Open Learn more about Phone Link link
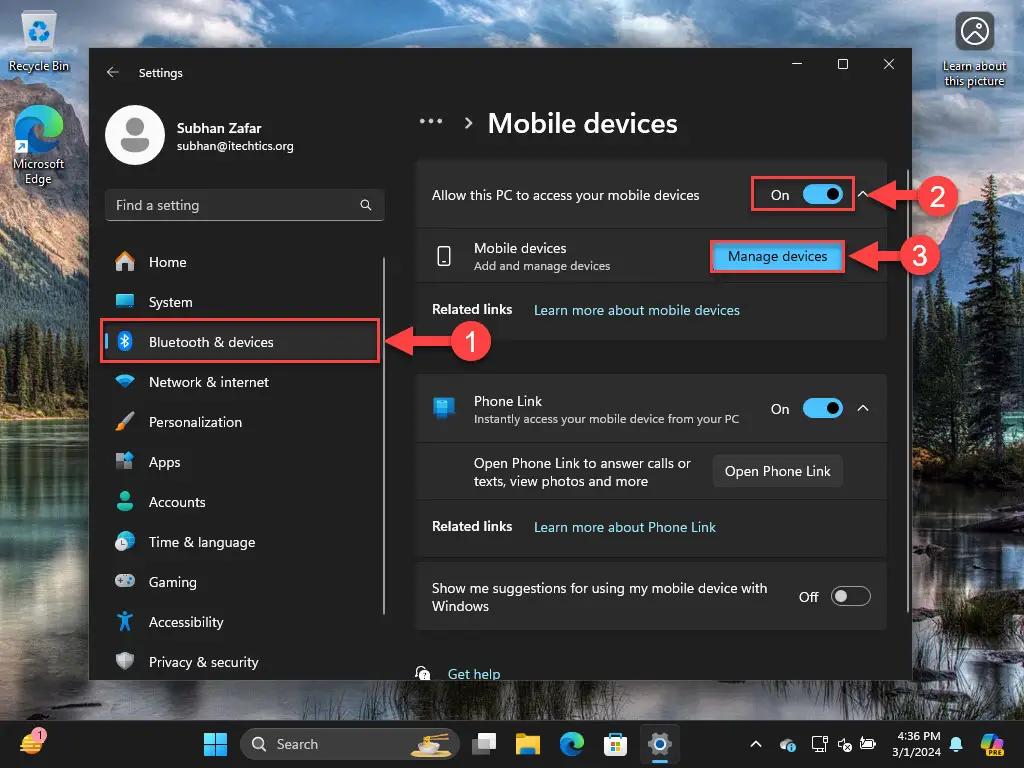 click(x=625, y=527)
